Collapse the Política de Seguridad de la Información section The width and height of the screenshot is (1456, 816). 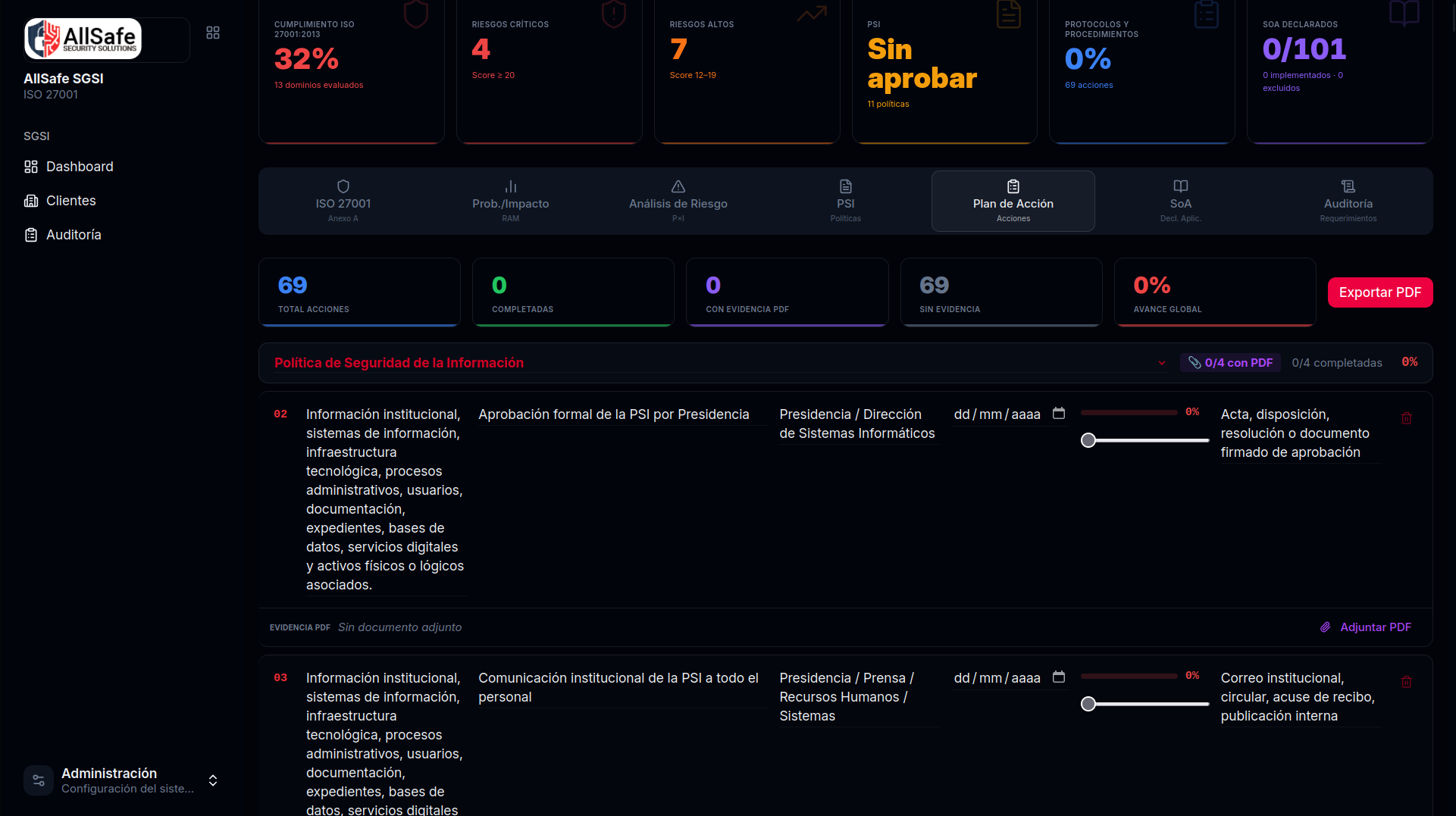[1162, 363]
